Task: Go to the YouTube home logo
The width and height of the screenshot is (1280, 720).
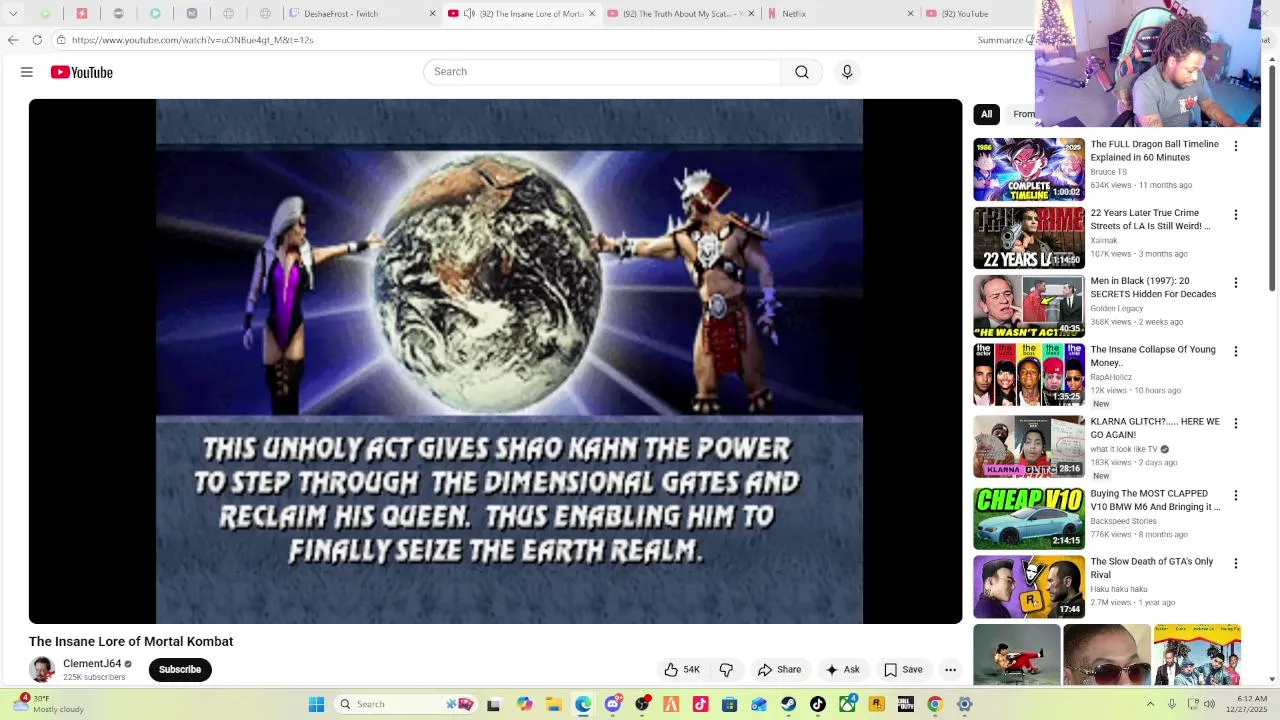Action: click(82, 72)
